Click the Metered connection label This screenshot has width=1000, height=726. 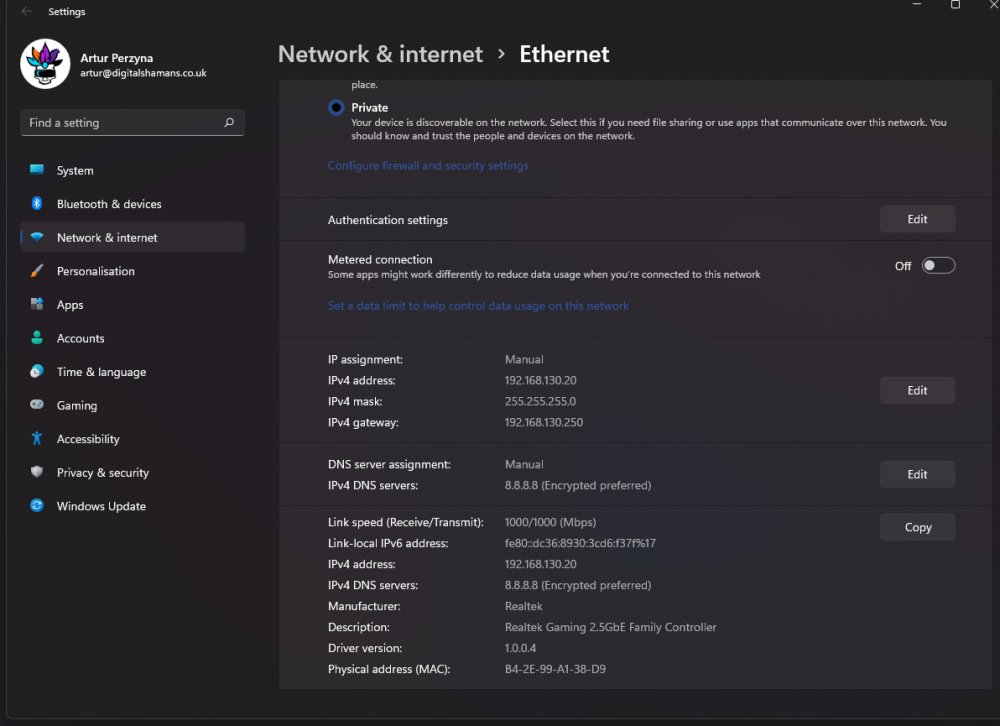[379, 259]
